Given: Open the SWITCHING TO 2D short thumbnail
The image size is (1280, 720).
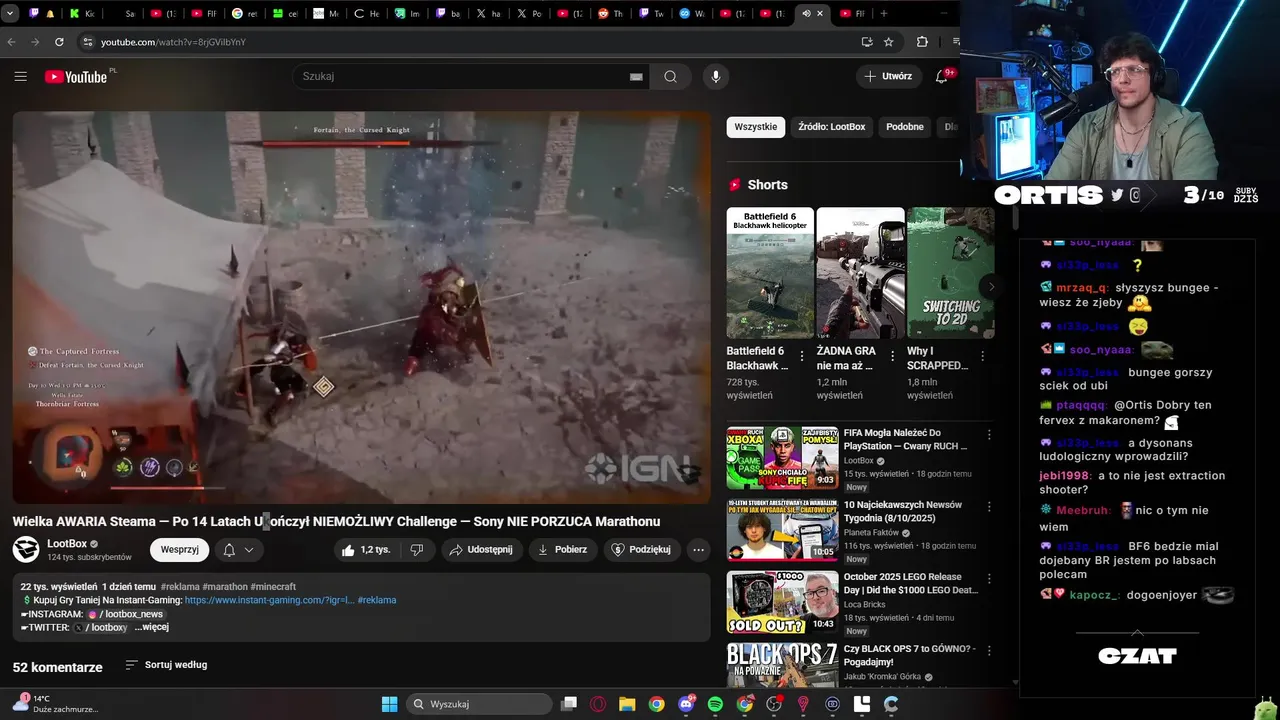Looking at the screenshot, I should tap(950, 273).
